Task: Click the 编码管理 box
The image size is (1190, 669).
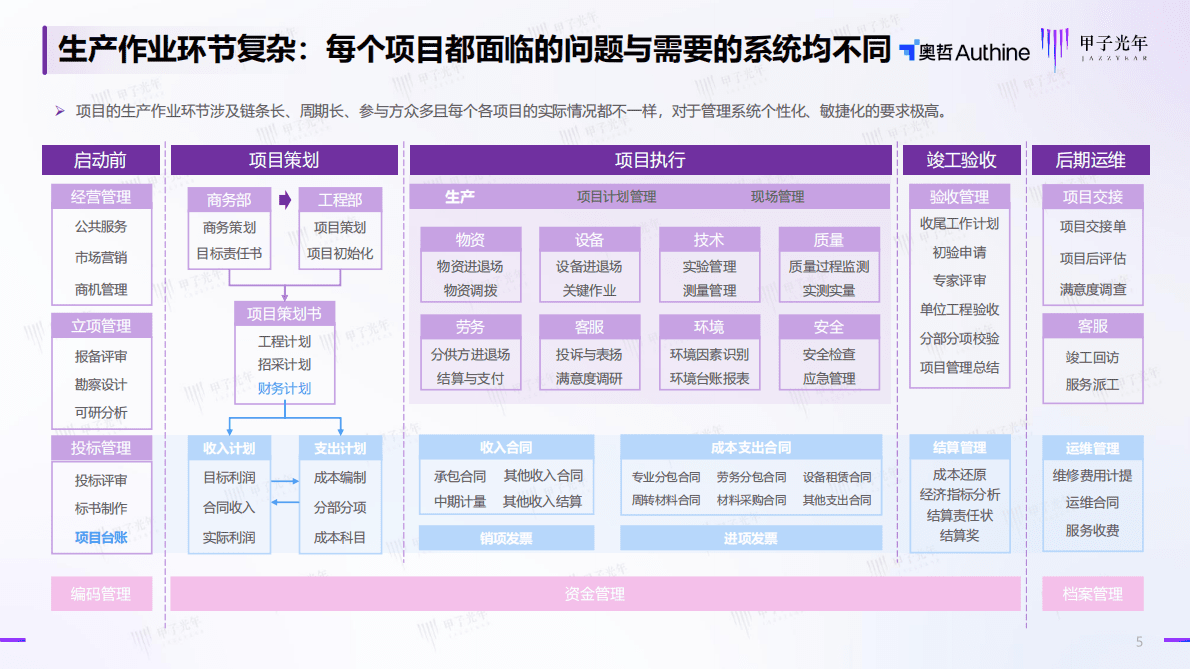Action: tap(101, 593)
